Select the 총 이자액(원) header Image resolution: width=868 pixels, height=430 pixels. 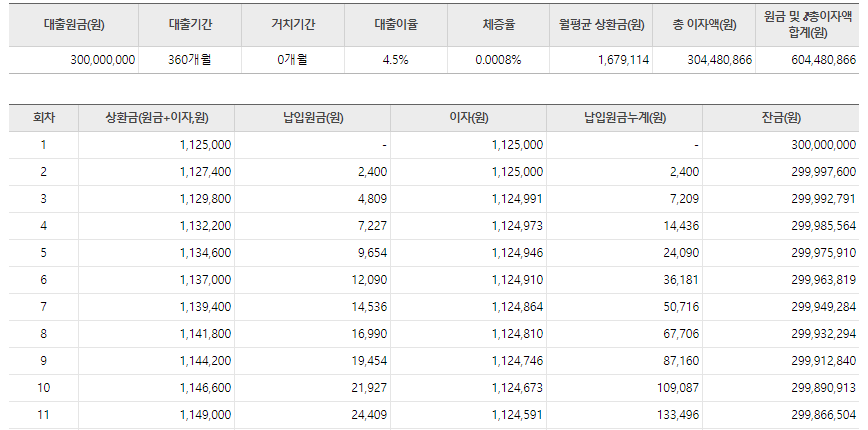(704, 25)
